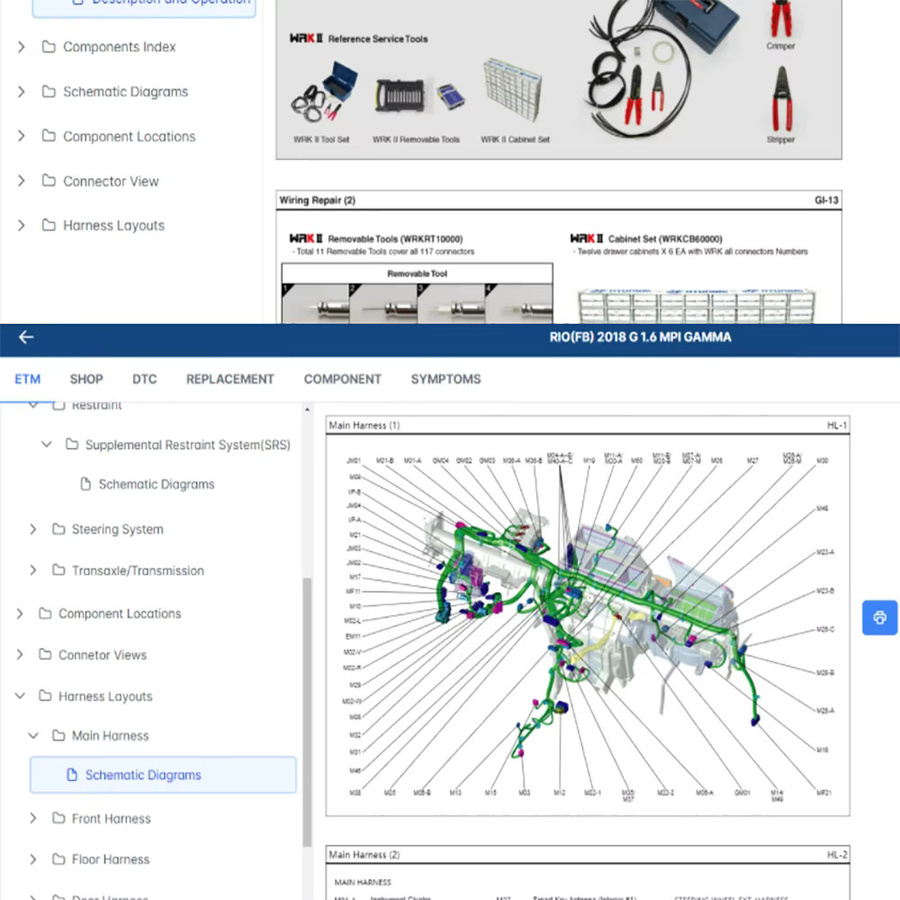
Task: Collapse lower Harness Layouts chevron
Action: pyautogui.click(x=20, y=696)
